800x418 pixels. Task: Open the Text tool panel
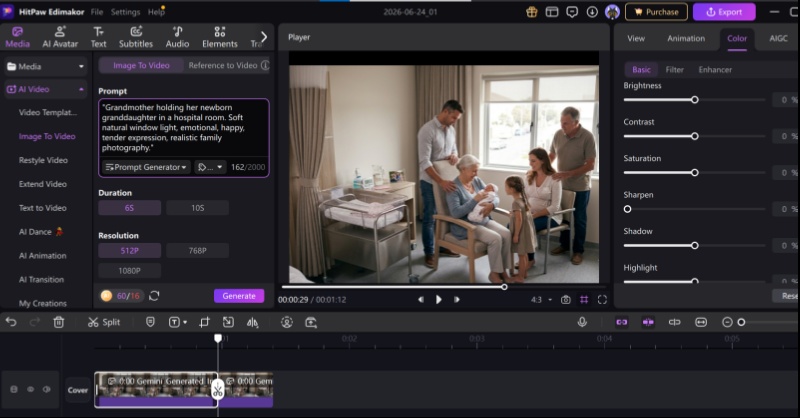click(98, 37)
